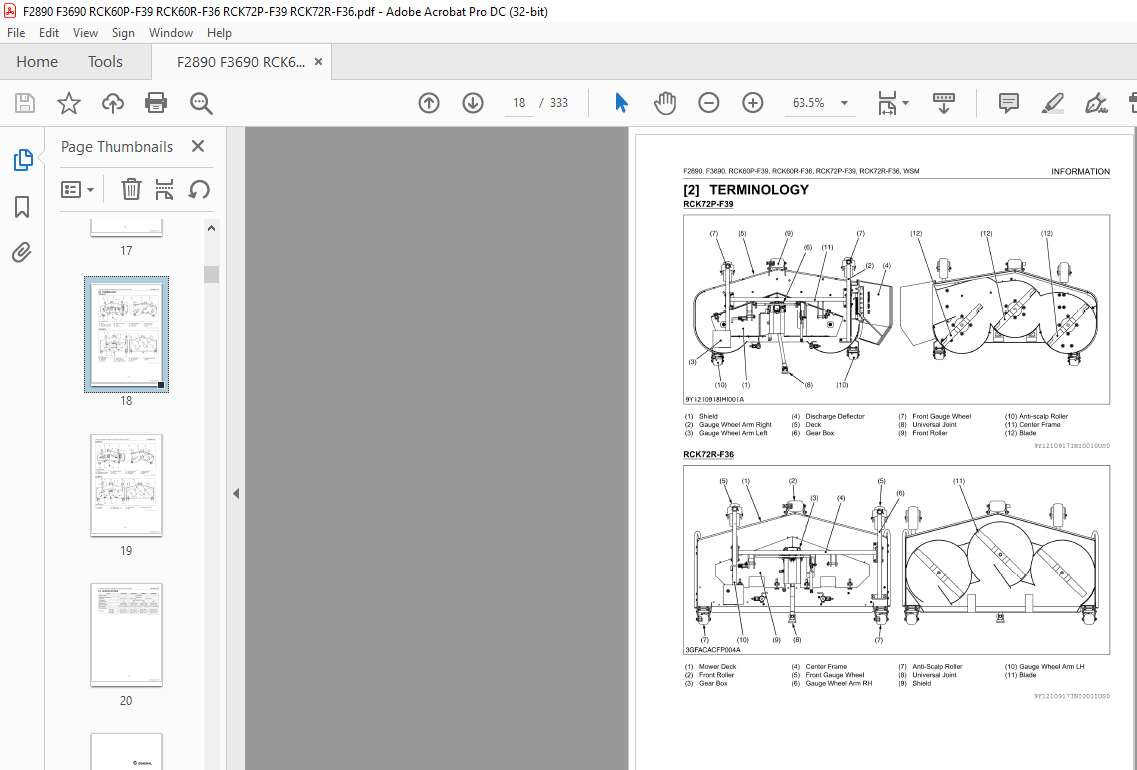Viewport: 1137px width, 770px height.
Task: Open the Sign document tool
Action: [1096, 103]
